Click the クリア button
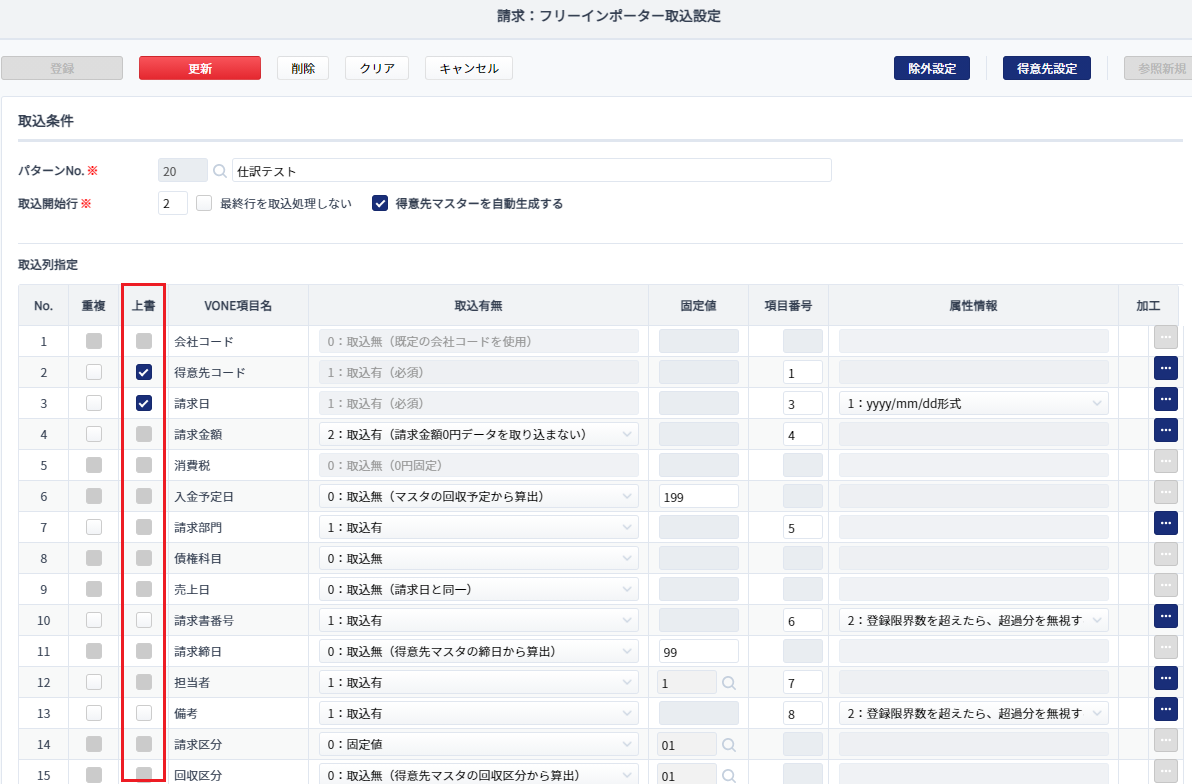 click(x=377, y=68)
